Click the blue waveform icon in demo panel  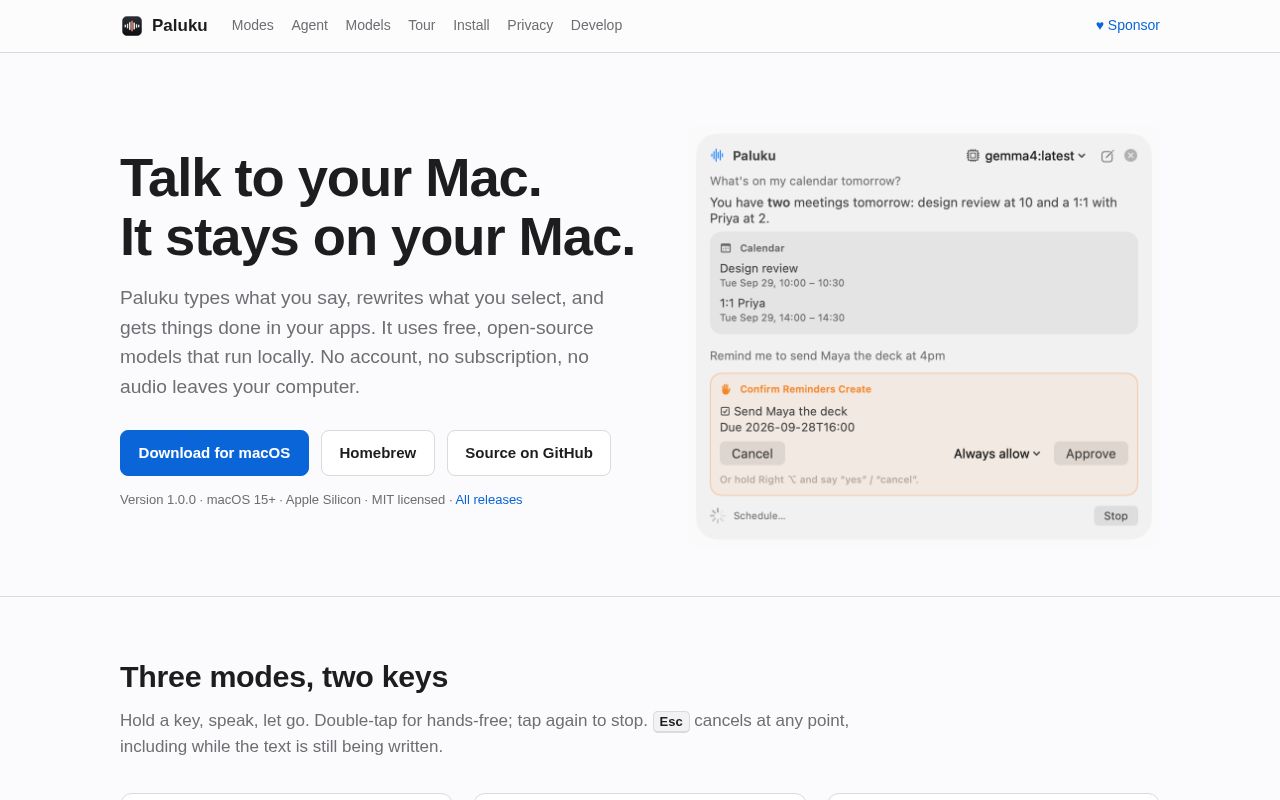point(717,155)
